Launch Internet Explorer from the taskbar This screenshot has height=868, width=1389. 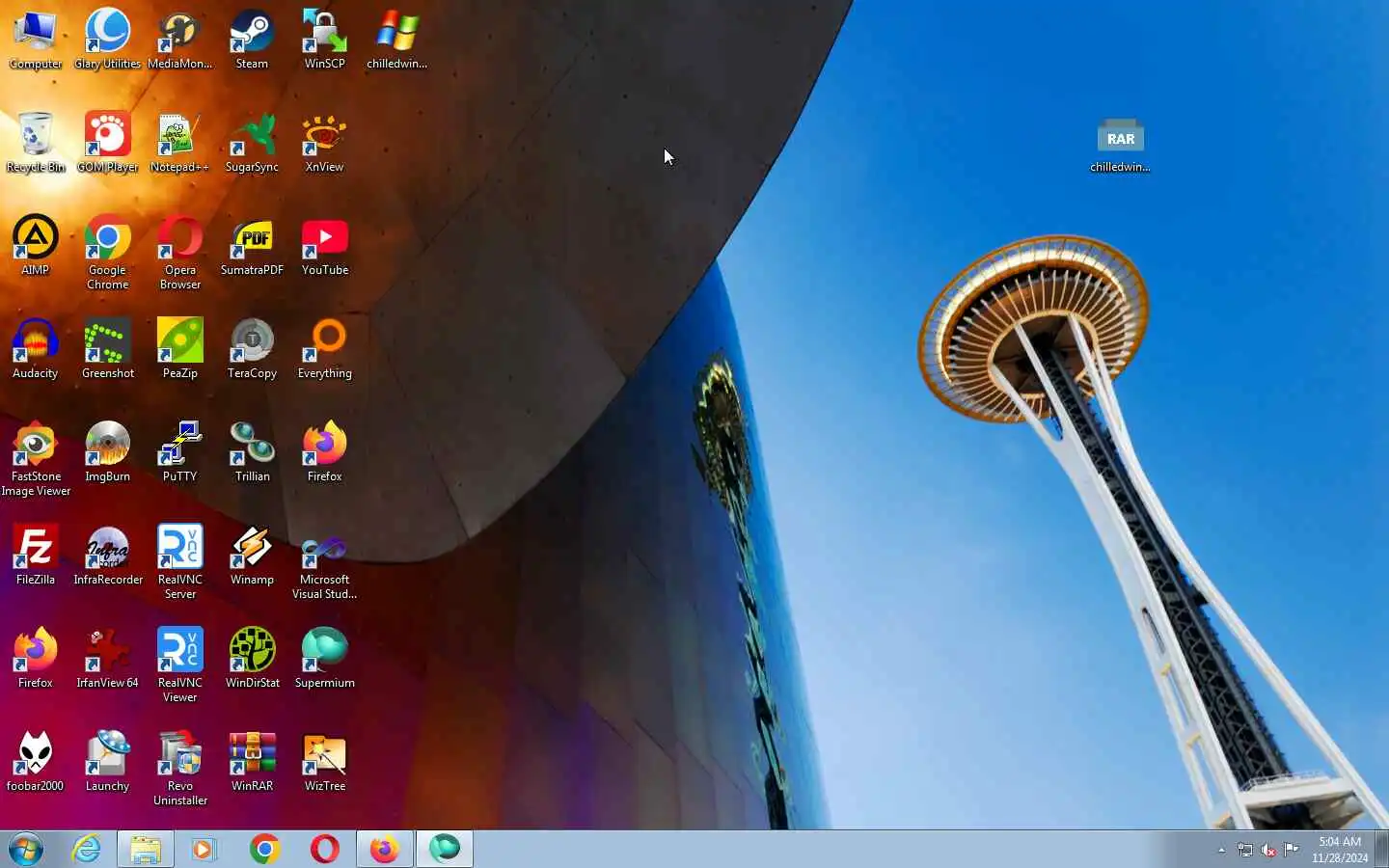pos(87,850)
